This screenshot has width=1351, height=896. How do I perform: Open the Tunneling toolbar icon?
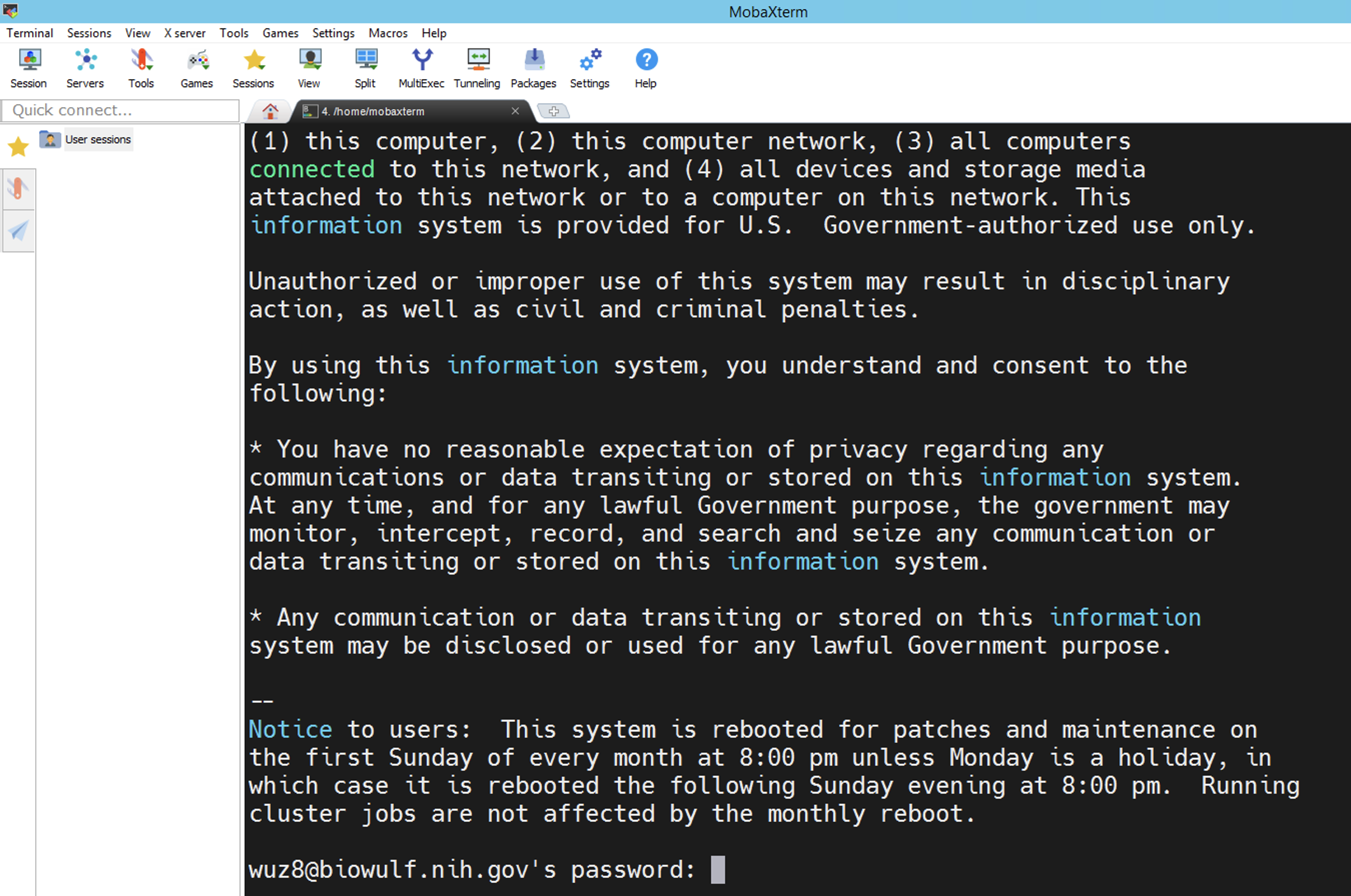click(x=477, y=68)
